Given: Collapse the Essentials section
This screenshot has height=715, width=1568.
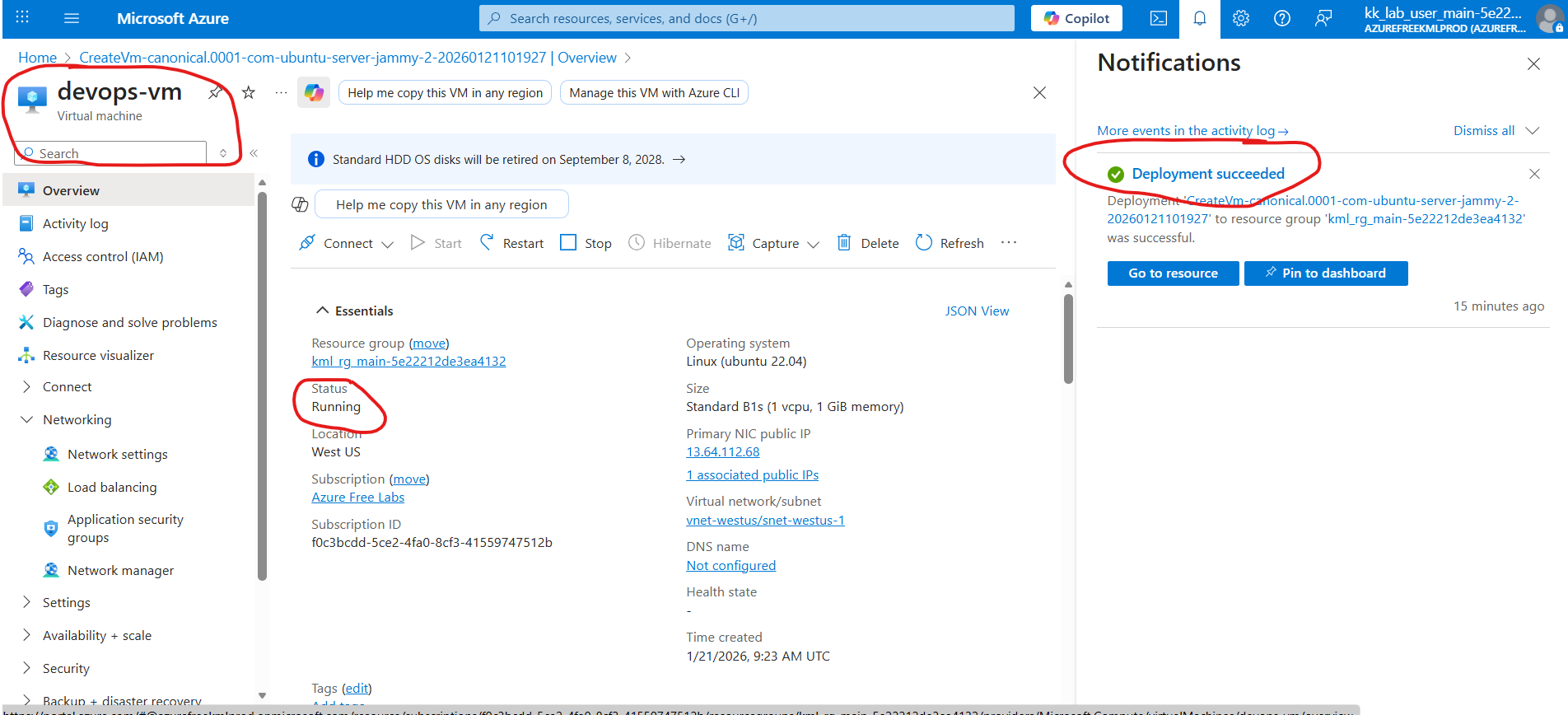Looking at the screenshot, I should [x=322, y=311].
